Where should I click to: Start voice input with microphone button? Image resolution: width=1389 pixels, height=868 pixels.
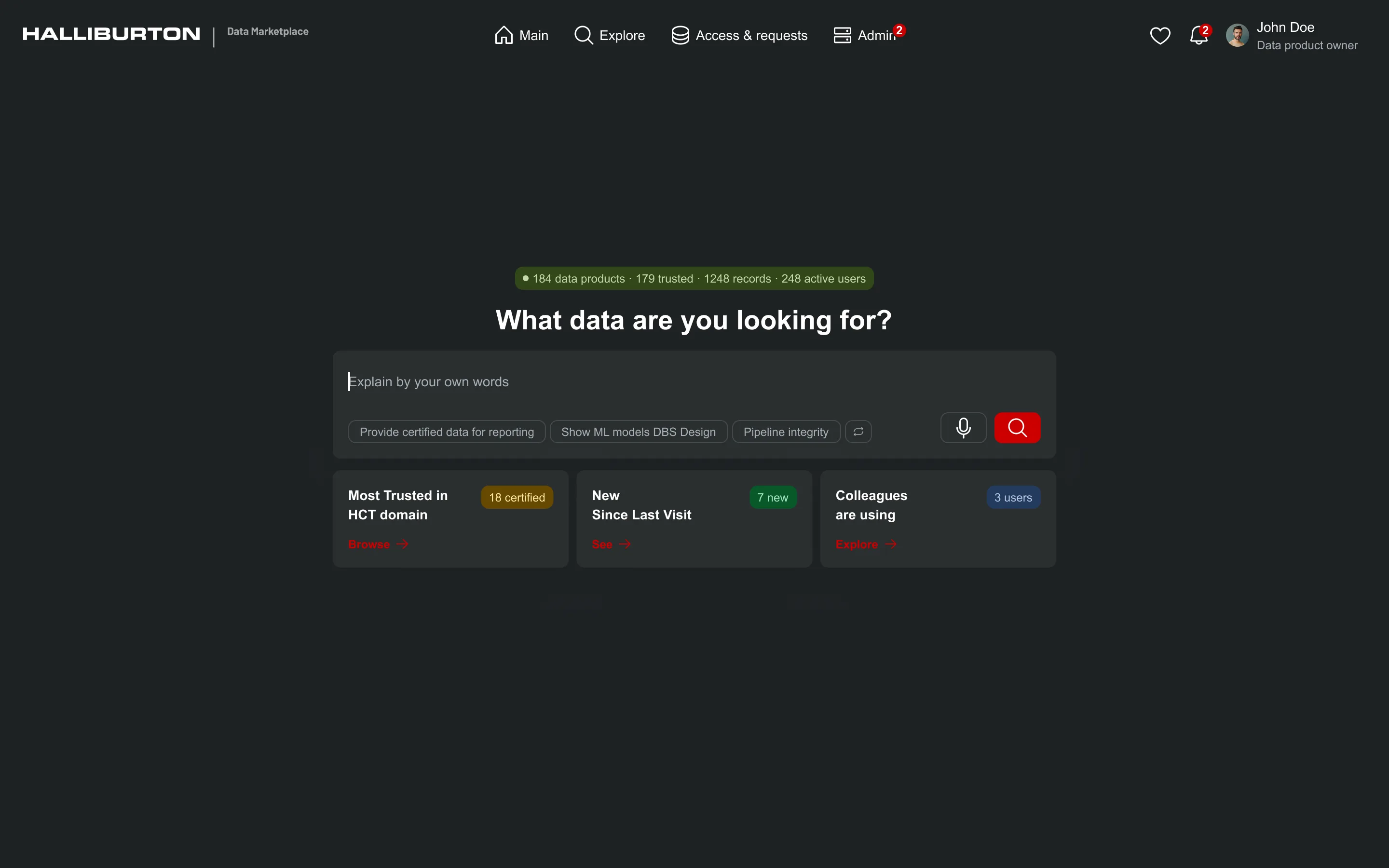(x=963, y=428)
